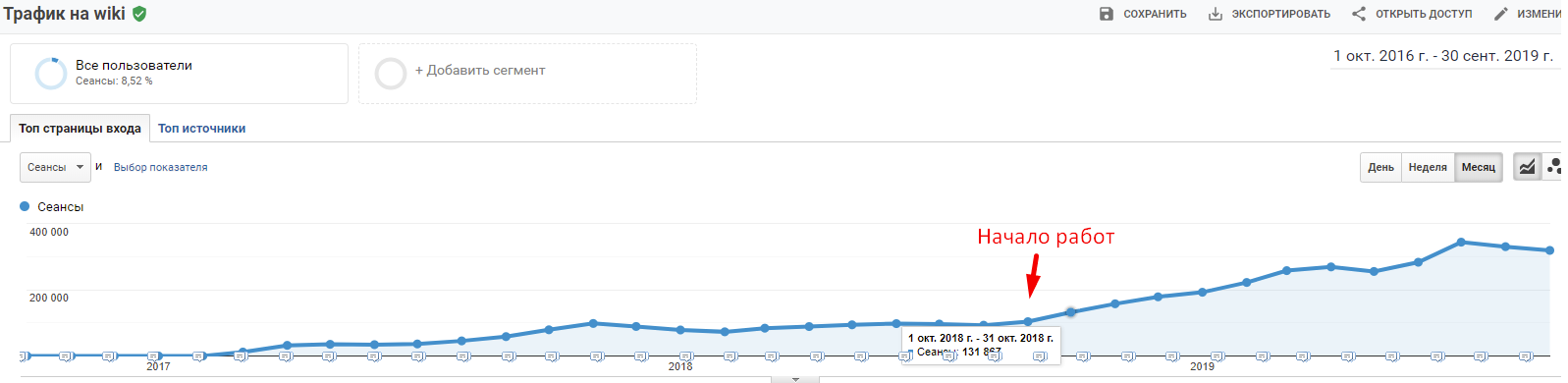Click the blue Сеансы legend dot
This screenshot has width=1568, height=383.
pyautogui.click(x=25, y=206)
